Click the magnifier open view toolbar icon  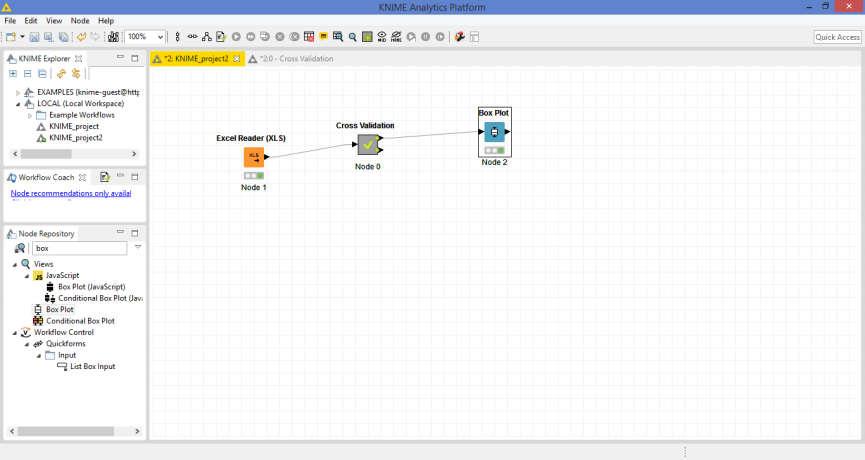[353, 37]
